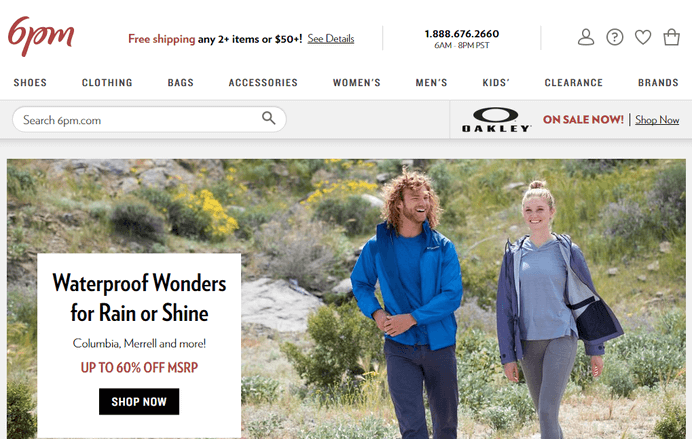Go to homepage via 6pm logo

coord(41,36)
